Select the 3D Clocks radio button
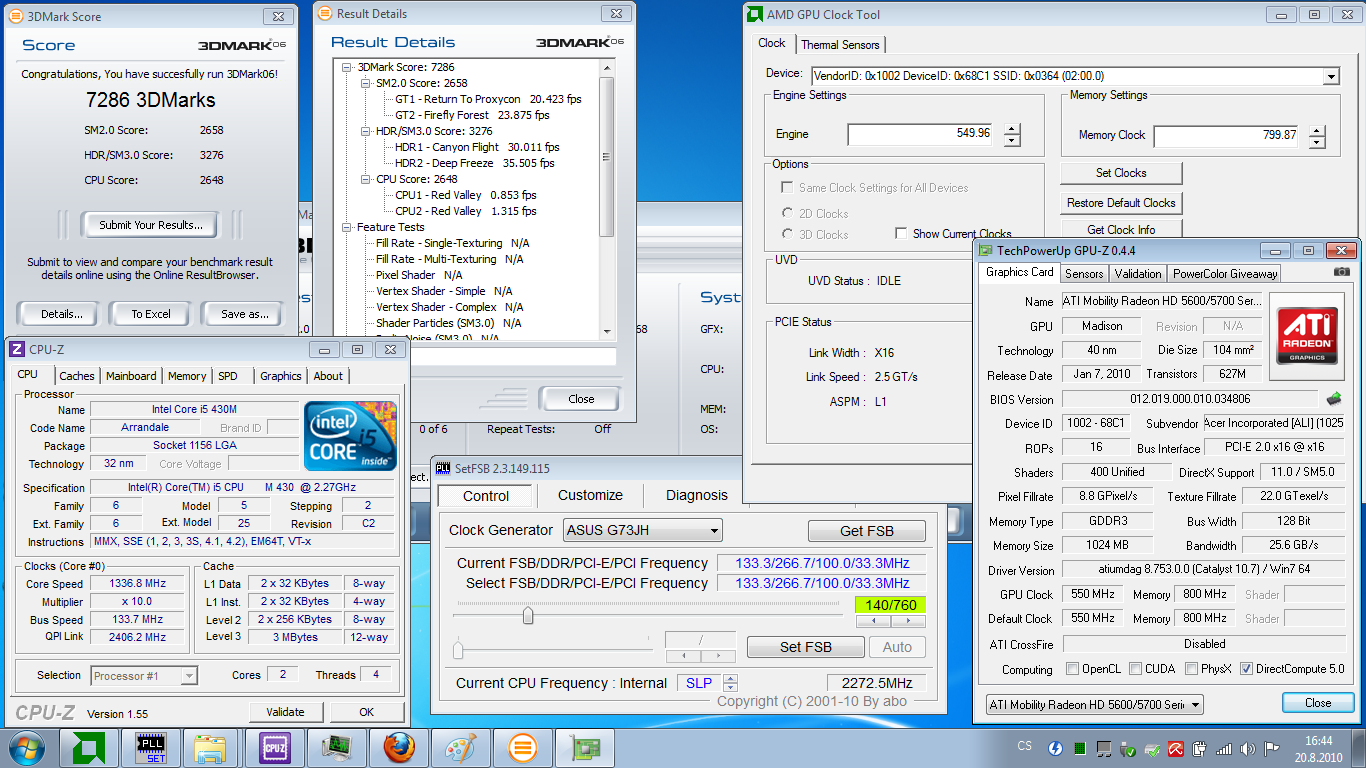 (x=788, y=234)
